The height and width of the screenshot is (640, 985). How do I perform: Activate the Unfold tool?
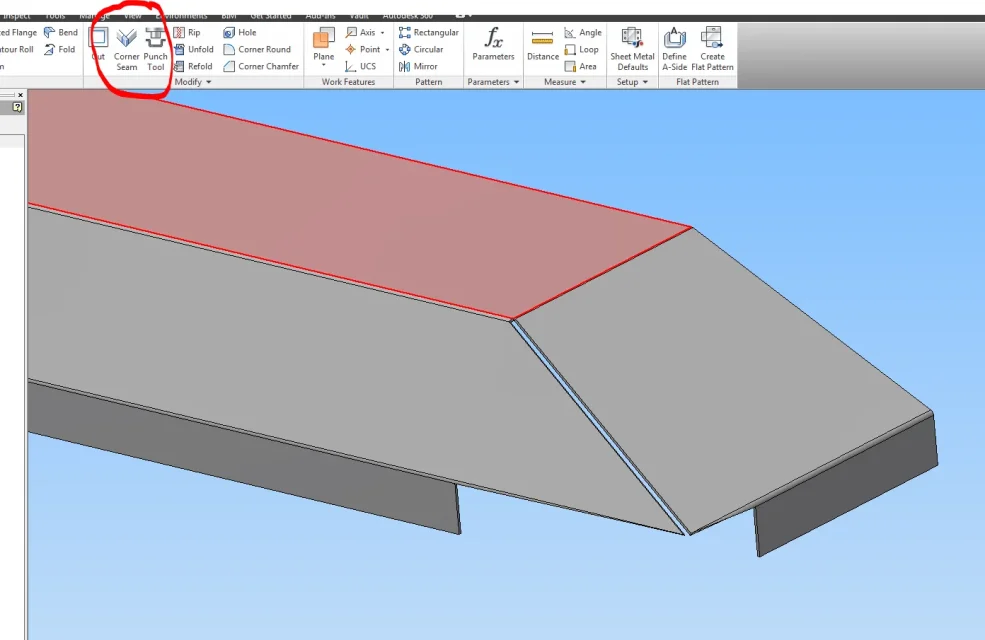194,49
